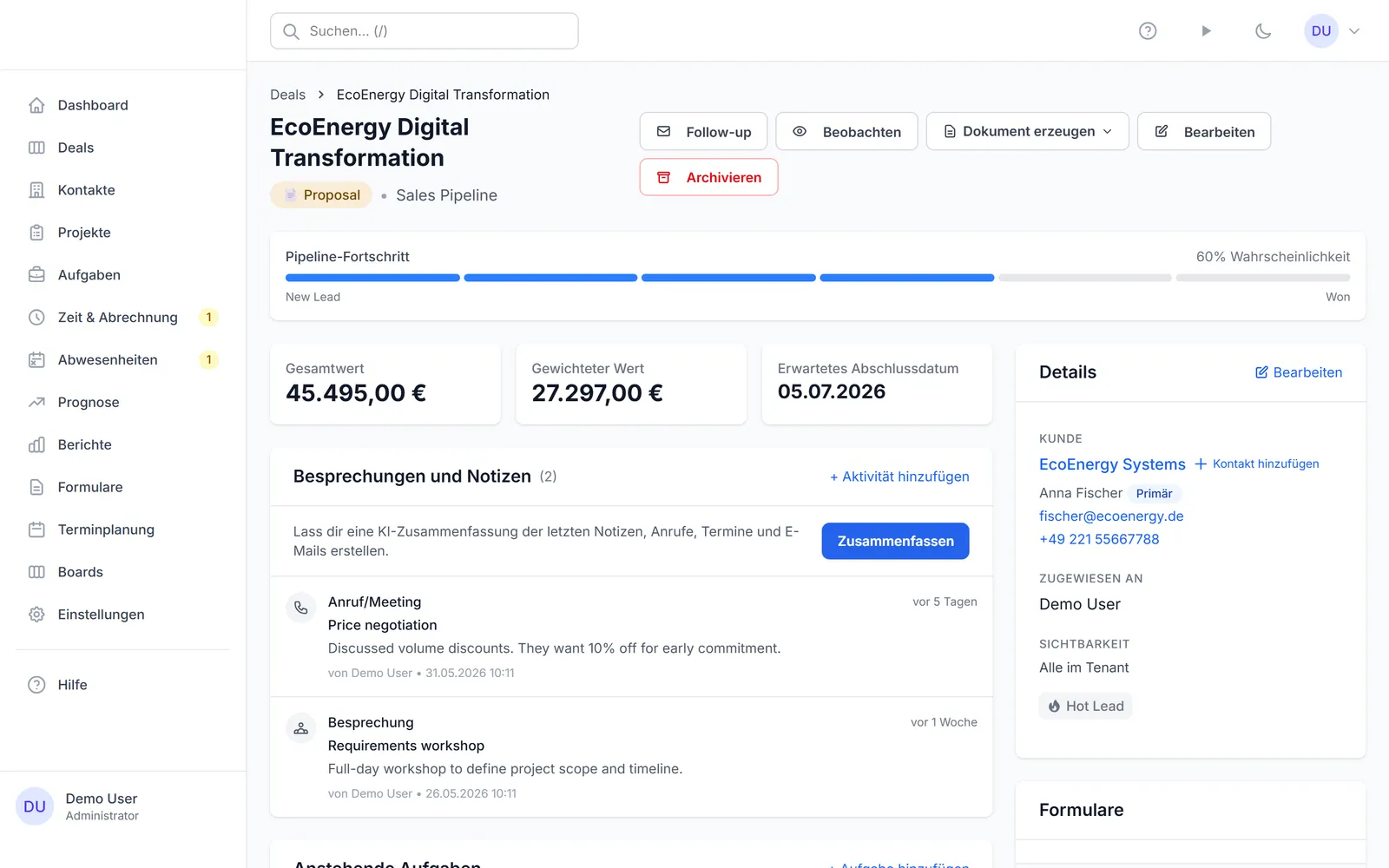The height and width of the screenshot is (868, 1389).
Task: Click Bearbeiten link in Details panel
Action: pyautogui.click(x=1299, y=372)
